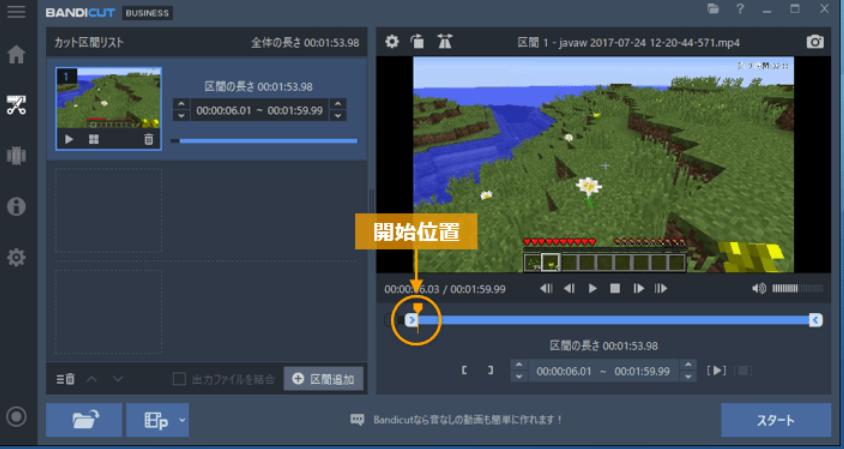844x449 pixels.
Task: Click the timeline end handle
Action: [x=815, y=320]
